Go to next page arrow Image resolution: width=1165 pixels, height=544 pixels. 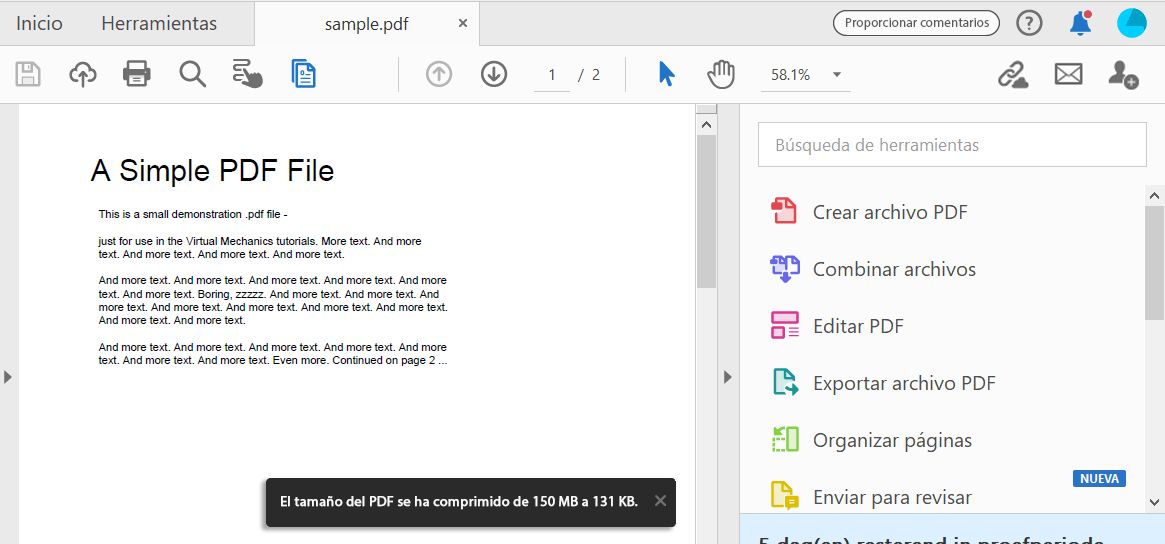493,74
